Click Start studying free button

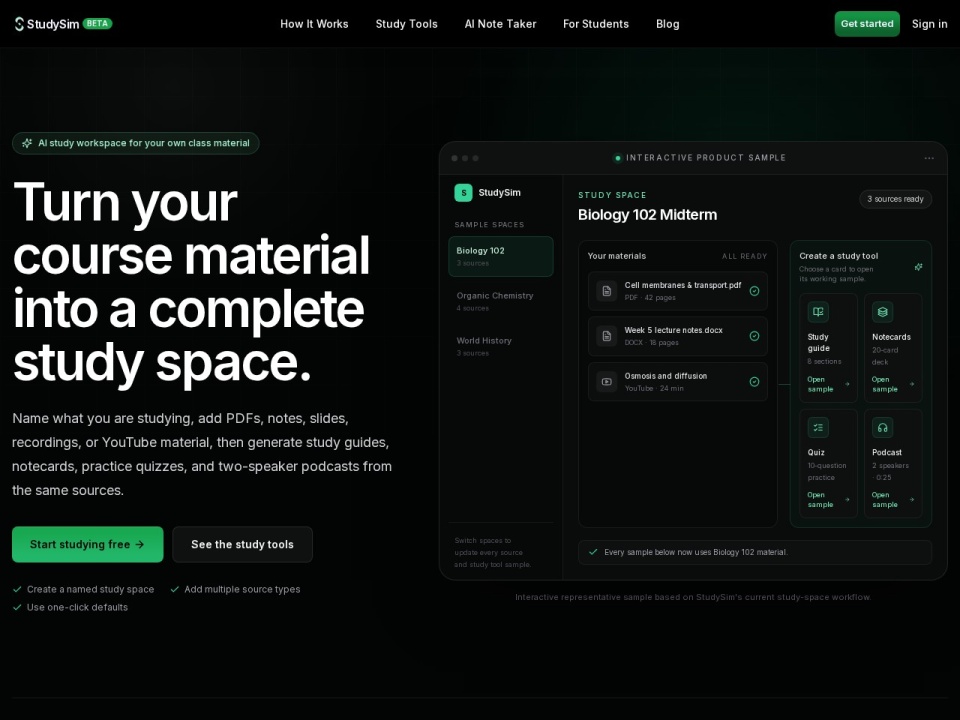pos(88,544)
